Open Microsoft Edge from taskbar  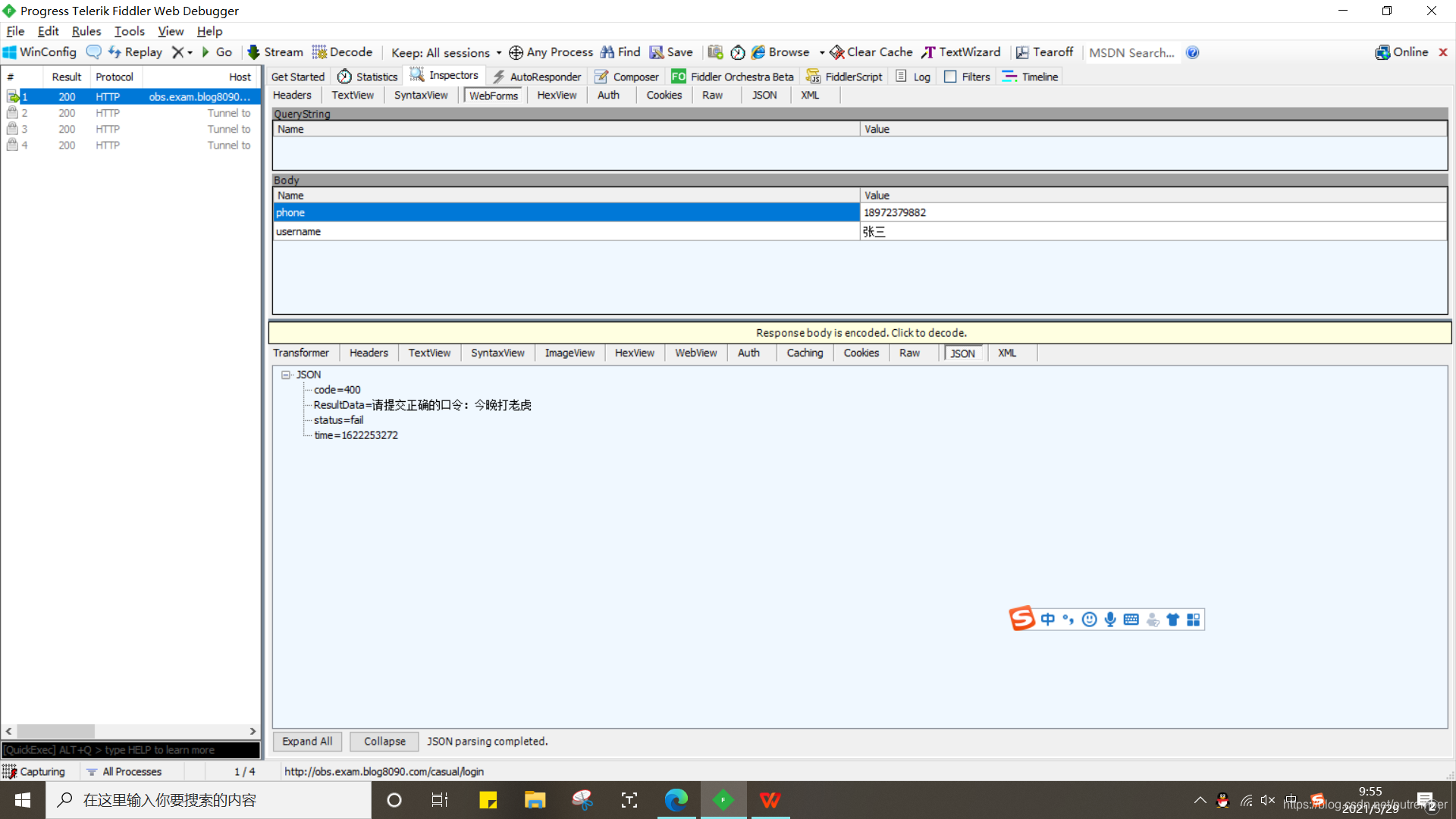click(676, 800)
